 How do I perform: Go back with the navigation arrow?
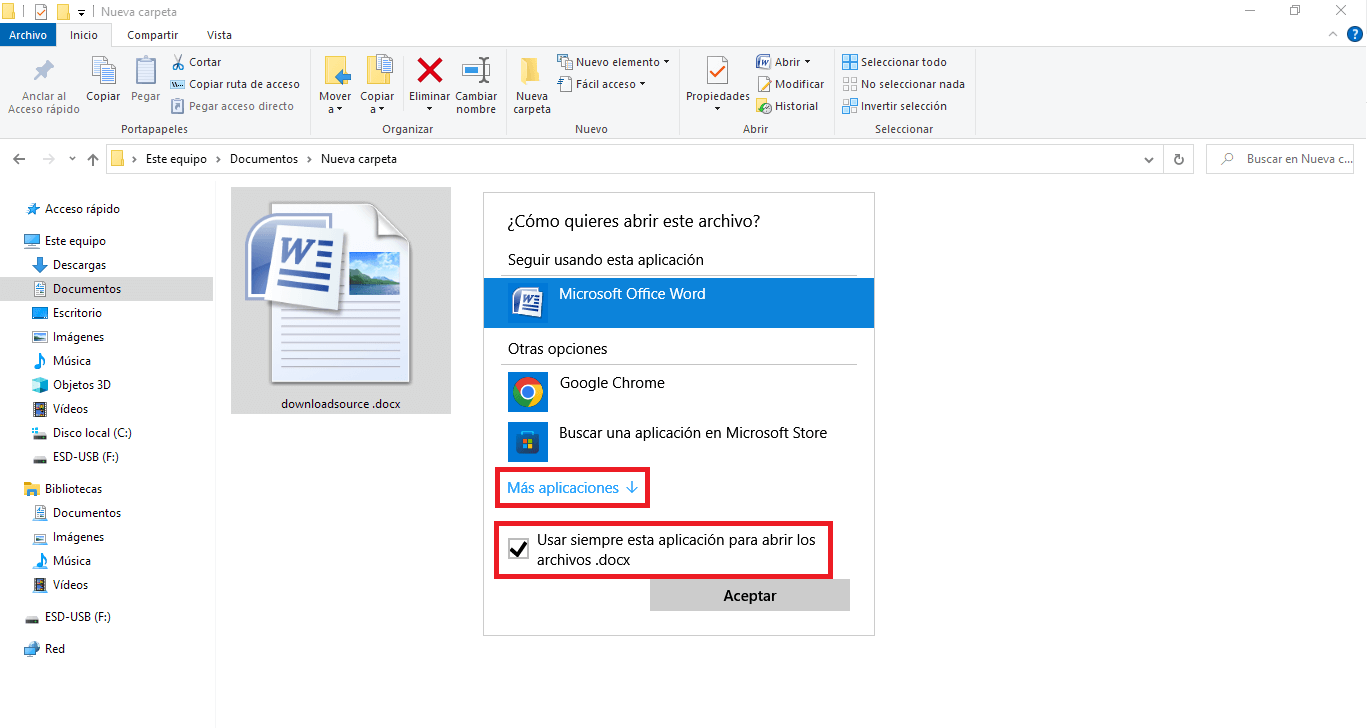pyautogui.click(x=20, y=159)
